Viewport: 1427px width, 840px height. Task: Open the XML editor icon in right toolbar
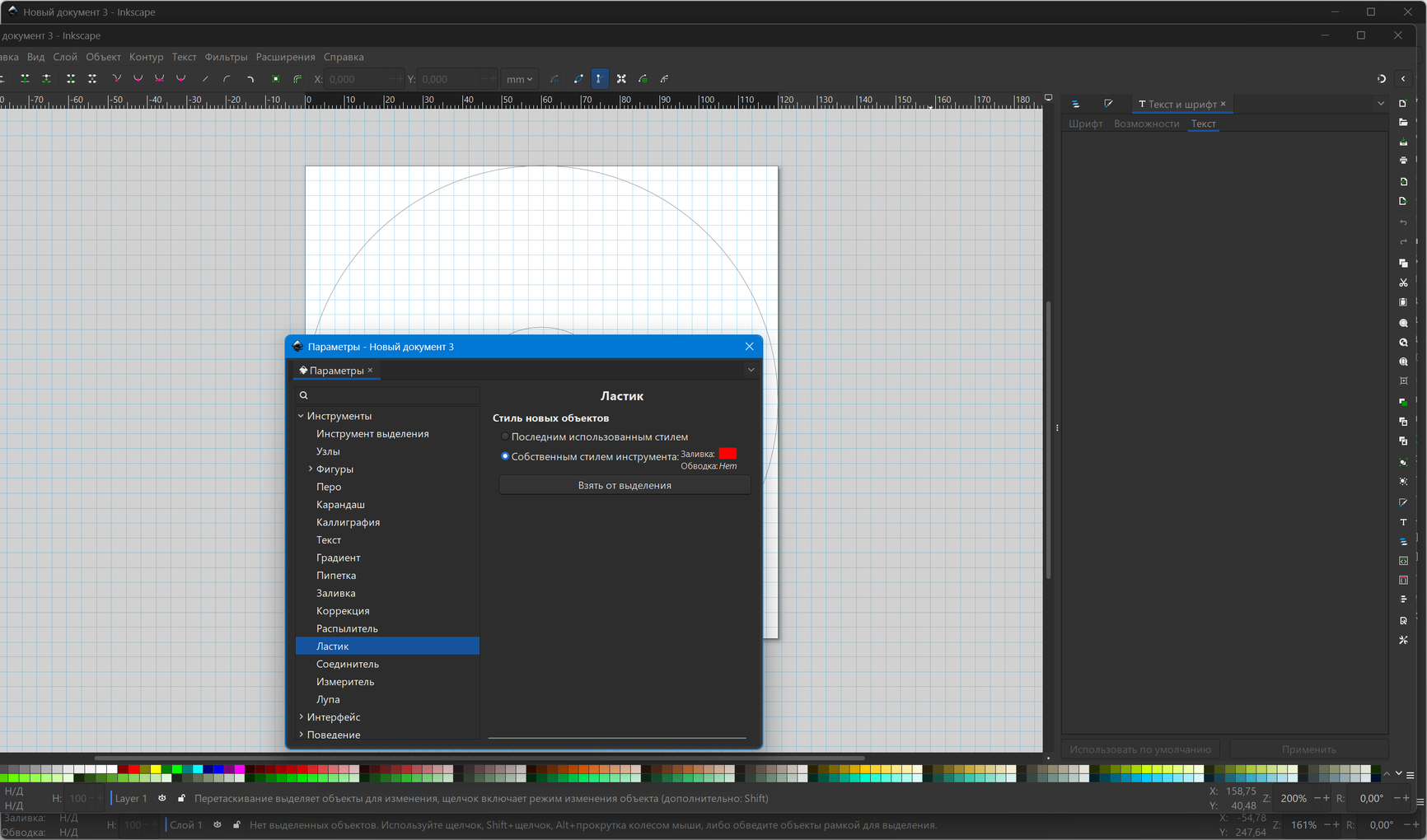pyautogui.click(x=1403, y=561)
